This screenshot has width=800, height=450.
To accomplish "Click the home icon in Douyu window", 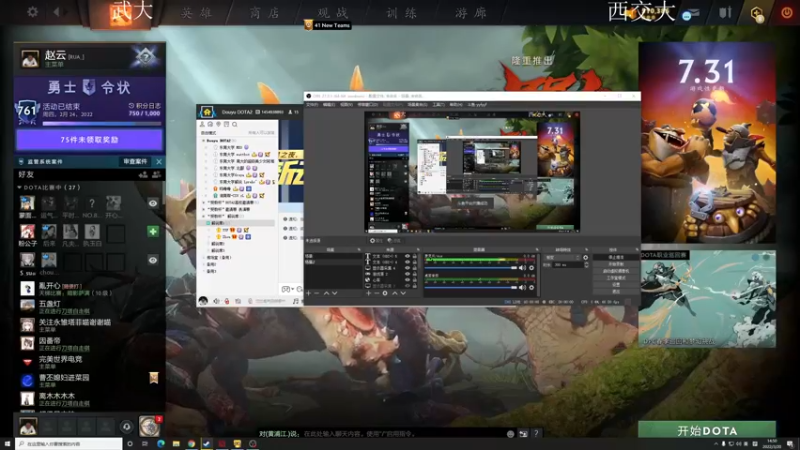I will coord(207,112).
